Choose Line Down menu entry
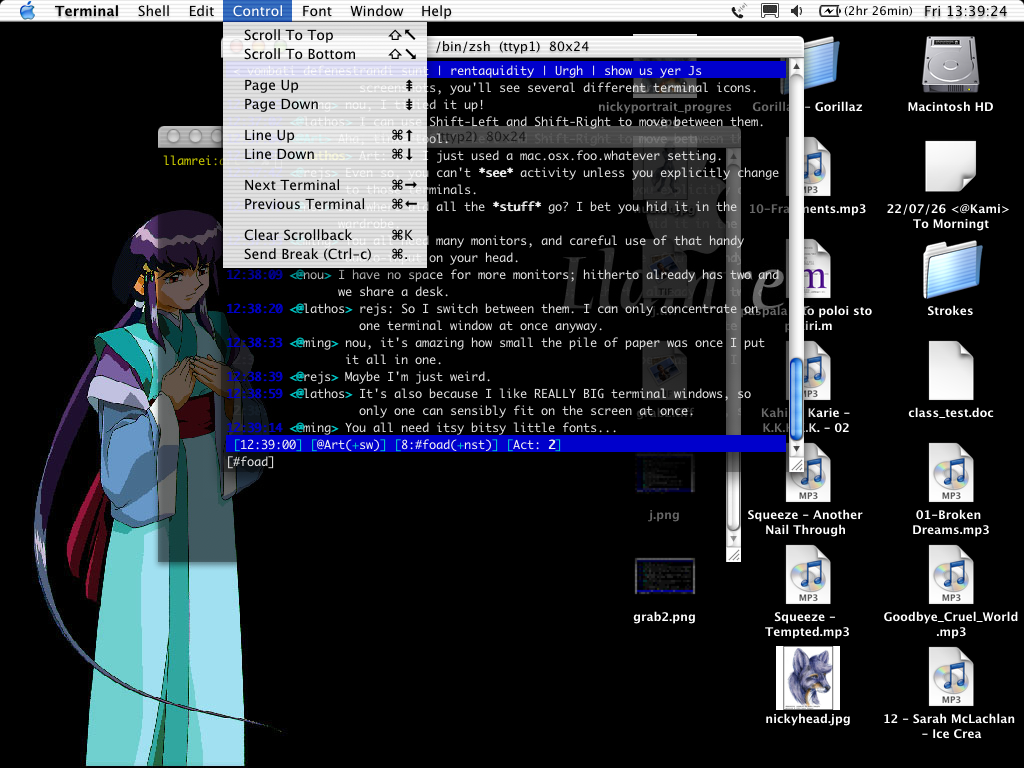 (x=325, y=154)
